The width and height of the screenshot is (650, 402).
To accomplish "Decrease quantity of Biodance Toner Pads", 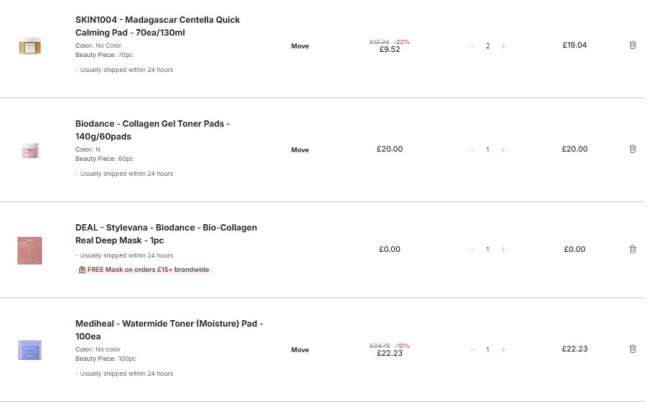I will pos(472,150).
